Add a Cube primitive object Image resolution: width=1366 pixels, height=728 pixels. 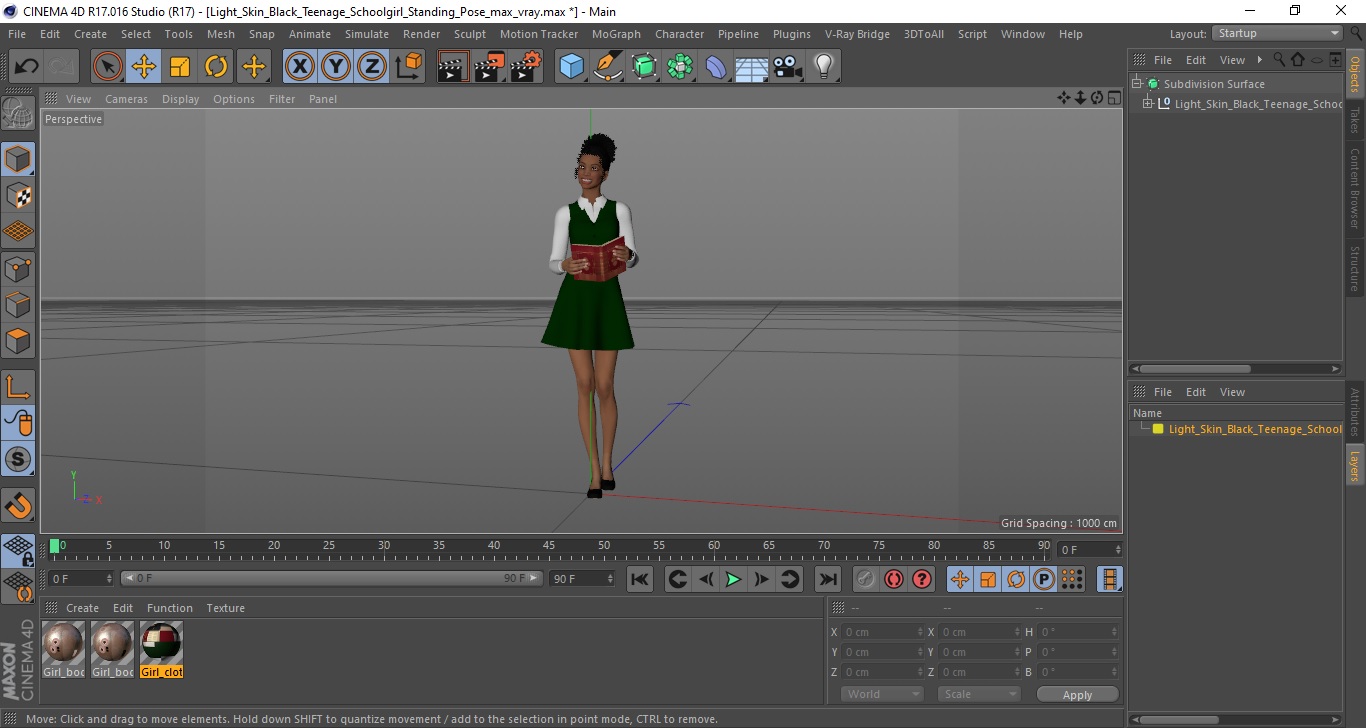tap(572, 67)
